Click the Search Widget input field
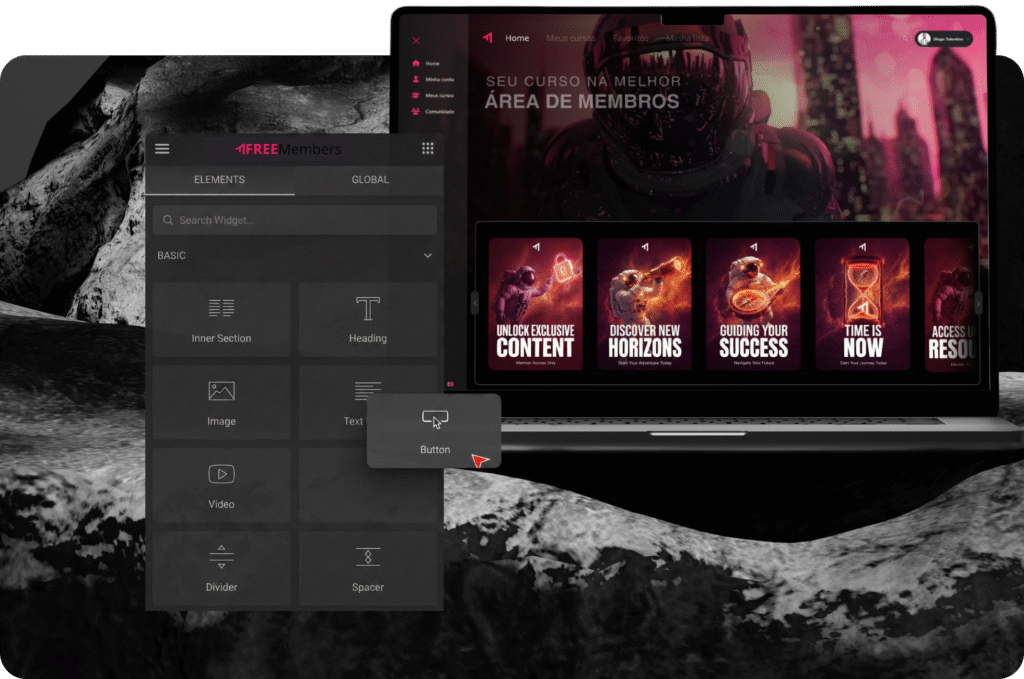The width and height of the screenshot is (1024, 679). tap(295, 220)
